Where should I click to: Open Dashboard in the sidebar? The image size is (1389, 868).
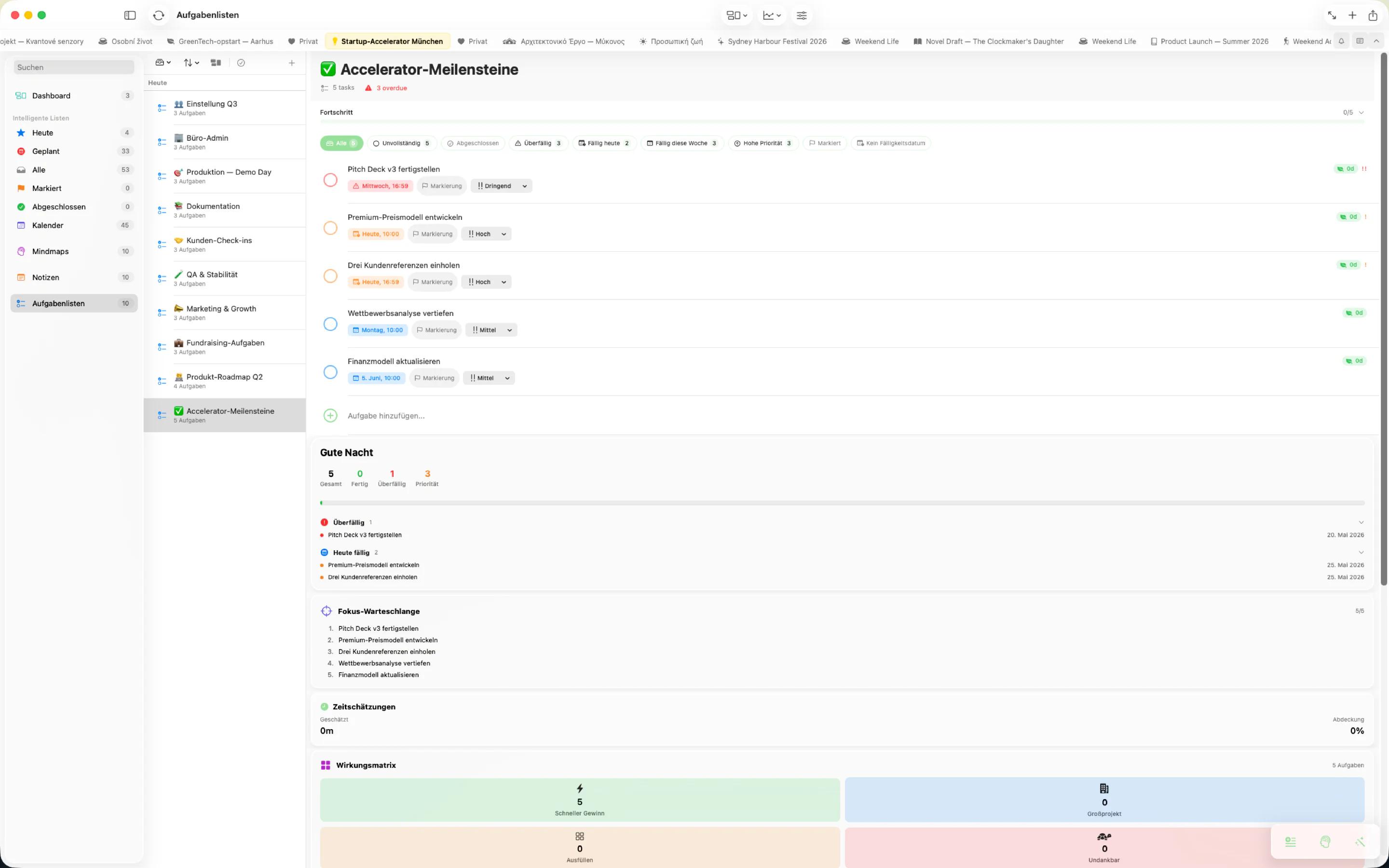(x=74, y=96)
